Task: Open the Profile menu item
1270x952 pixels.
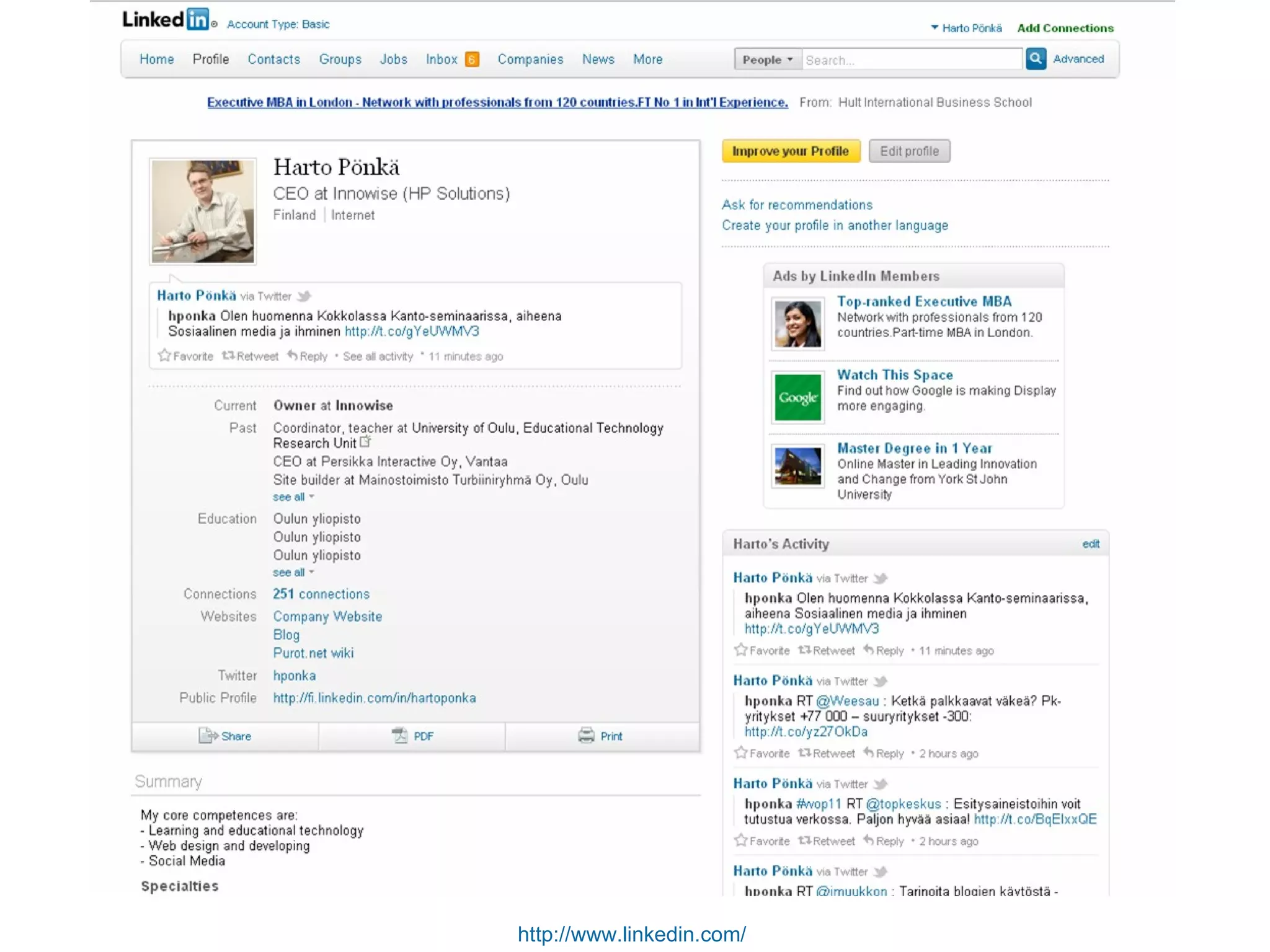Action: (x=211, y=59)
